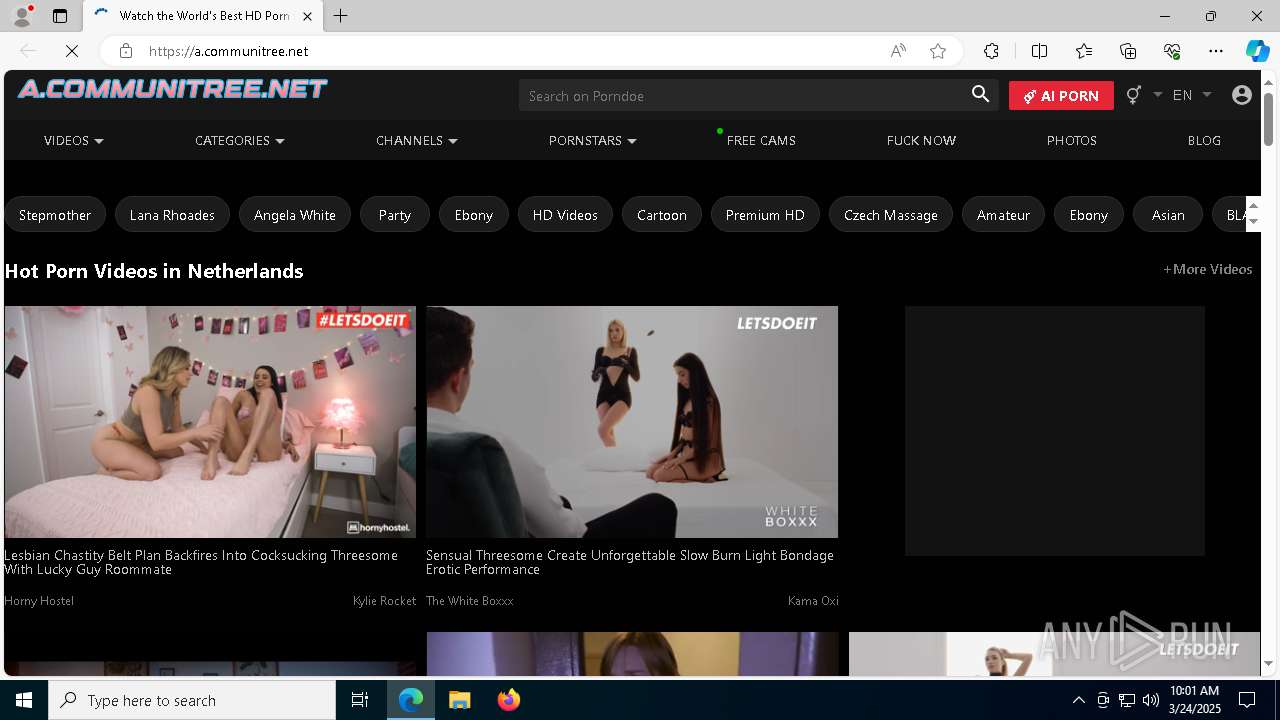
Task: Open the Copilot sidebar icon
Action: click(x=1257, y=51)
